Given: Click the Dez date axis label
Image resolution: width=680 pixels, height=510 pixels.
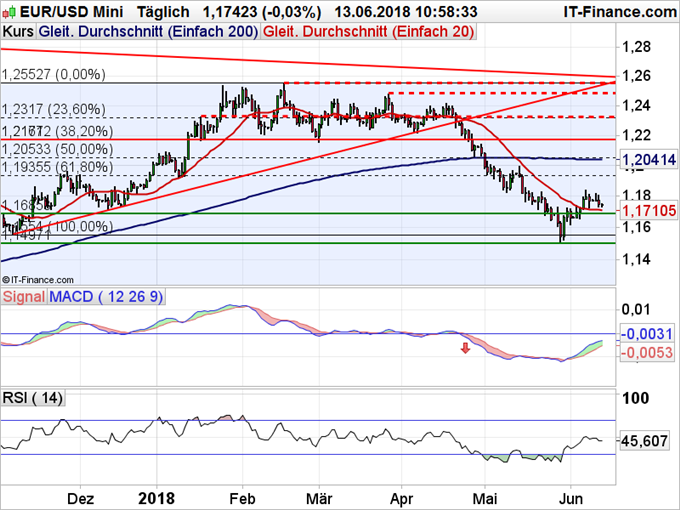Looking at the screenshot, I should click(x=81, y=499).
